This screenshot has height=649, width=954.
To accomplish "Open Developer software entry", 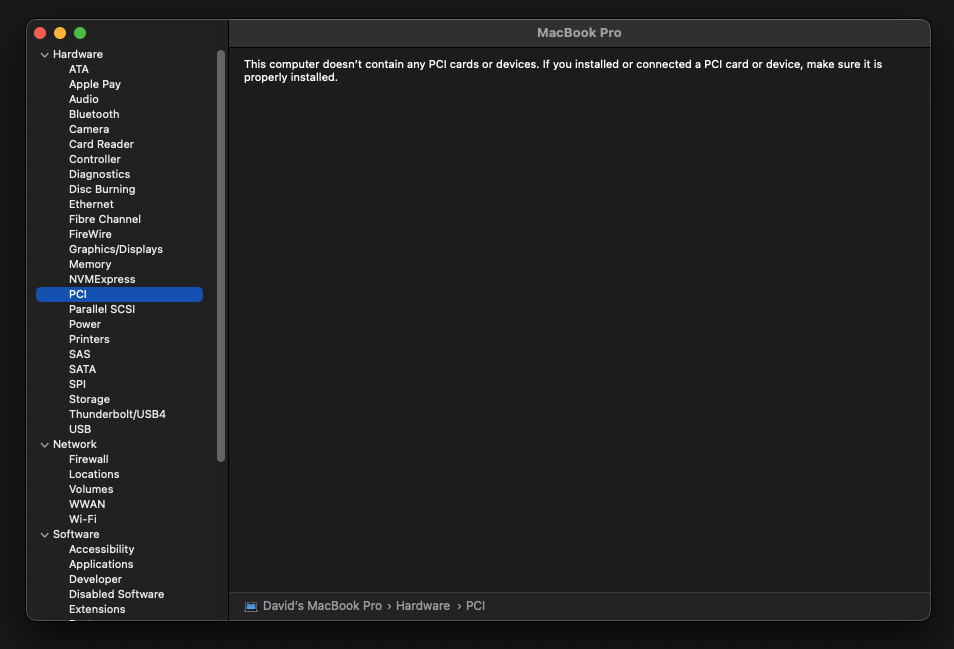I will (x=95, y=579).
